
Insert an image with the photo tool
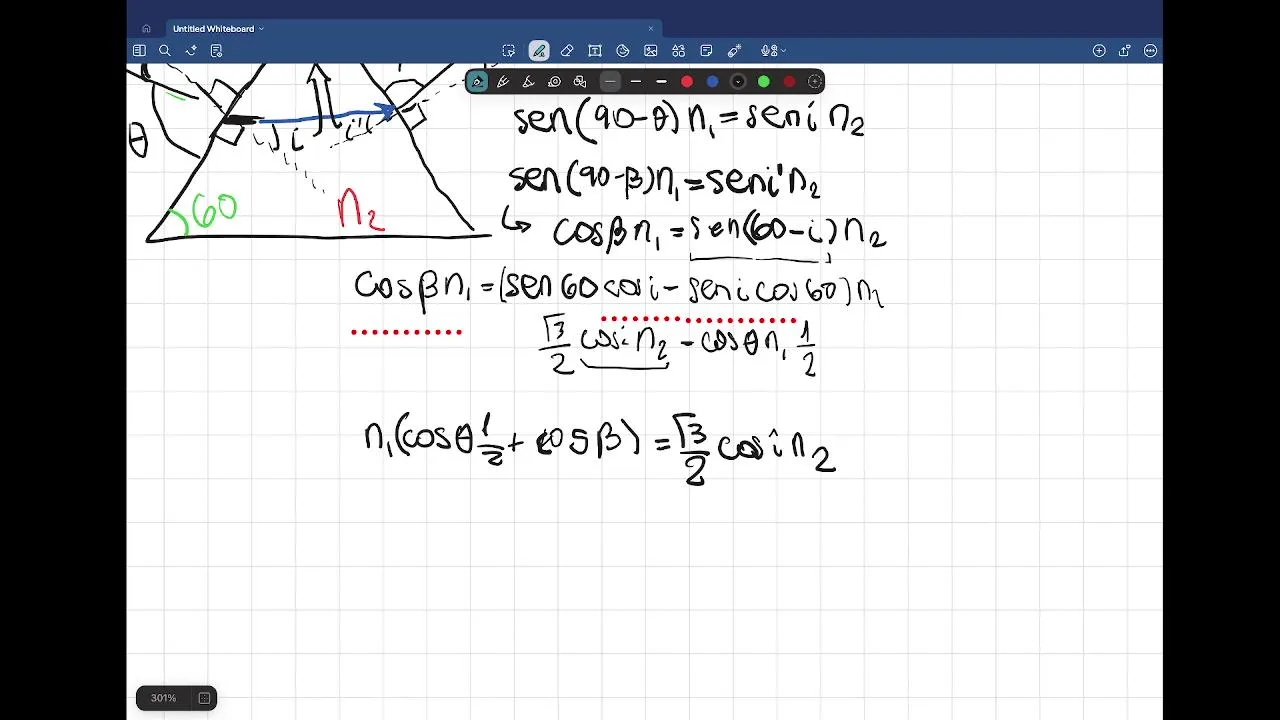click(x=651, y=51)
